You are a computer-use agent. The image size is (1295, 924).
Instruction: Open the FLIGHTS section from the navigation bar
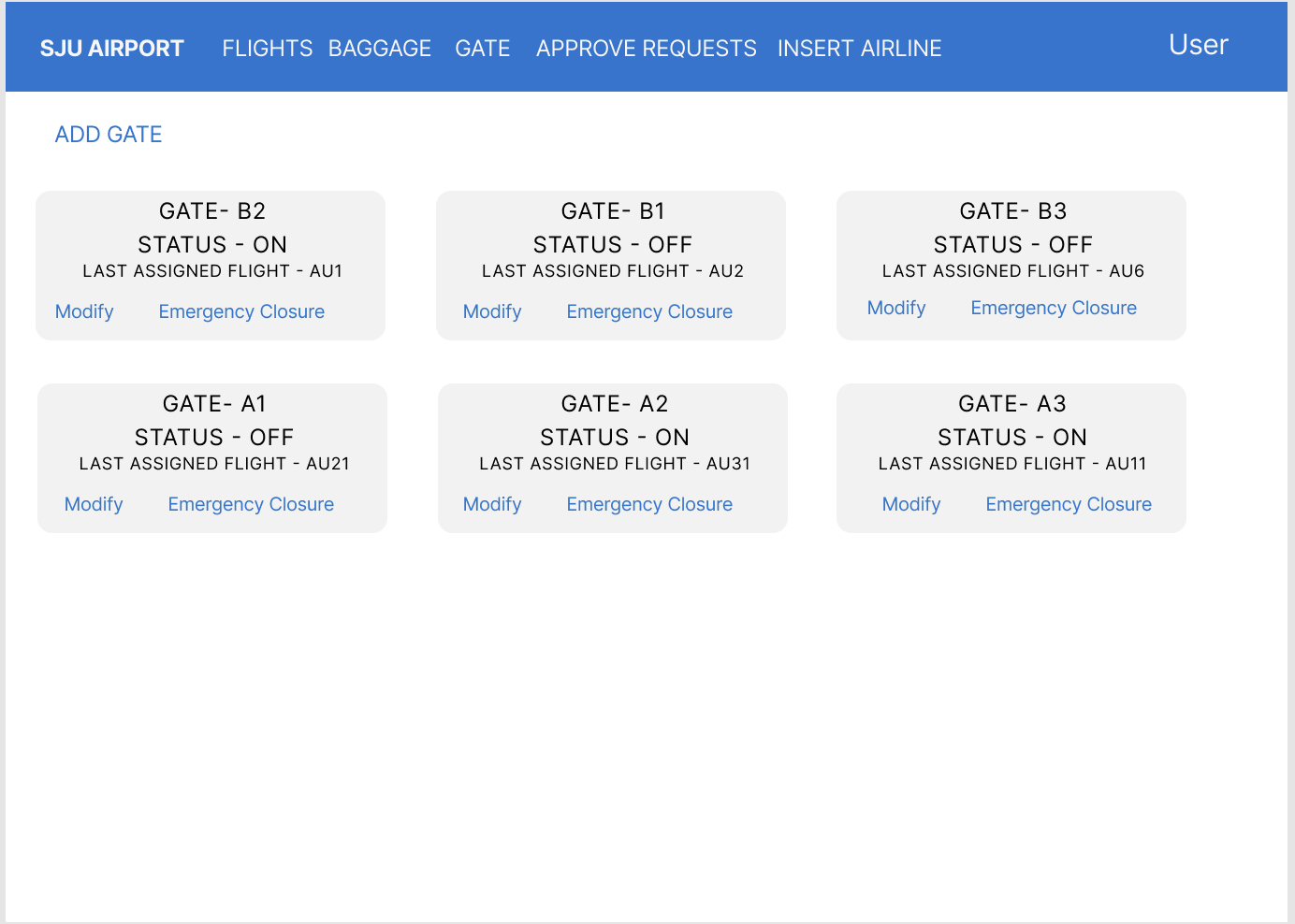(x=267, y=48)
